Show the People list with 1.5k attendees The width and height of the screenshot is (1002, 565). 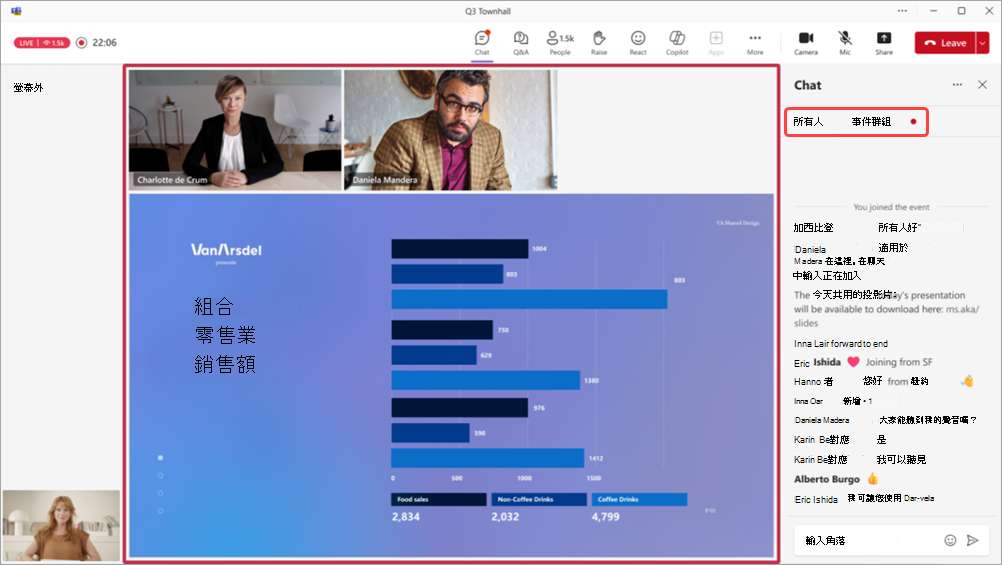560,43
